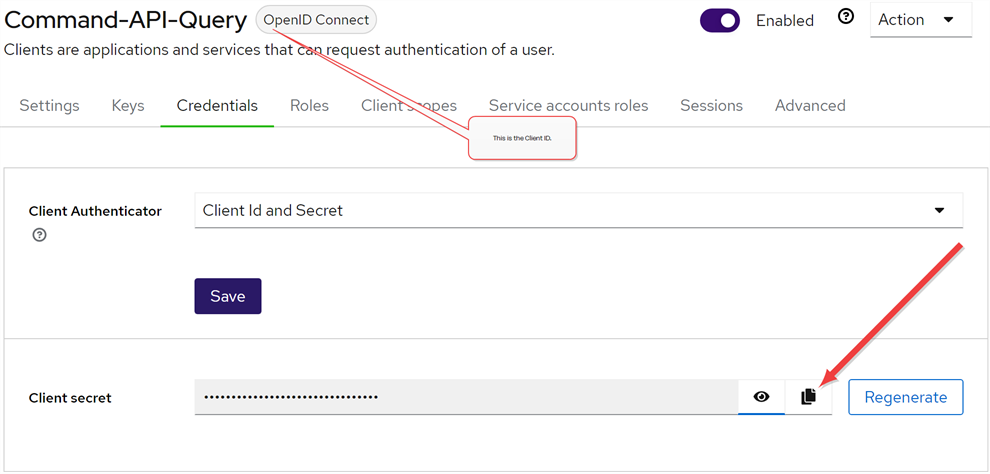990x474 pixels.
Task: Click the Action dropdown caret arrow
Action: point(948,20)
